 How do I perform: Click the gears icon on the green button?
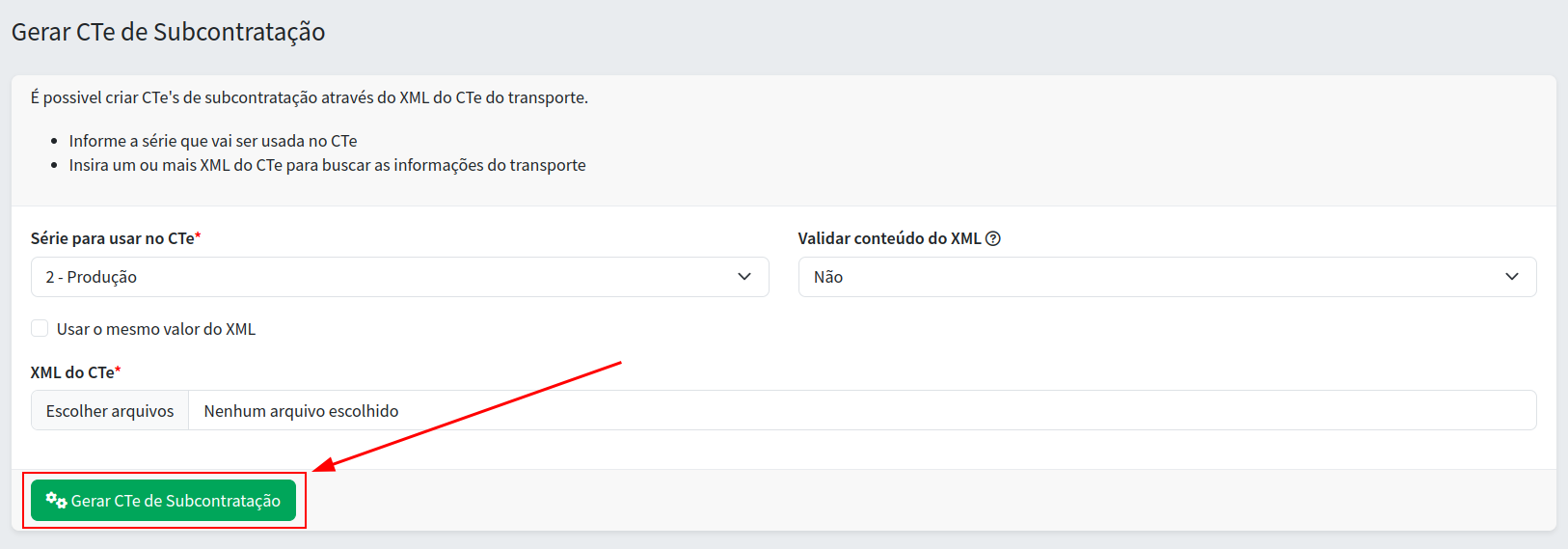56,501
